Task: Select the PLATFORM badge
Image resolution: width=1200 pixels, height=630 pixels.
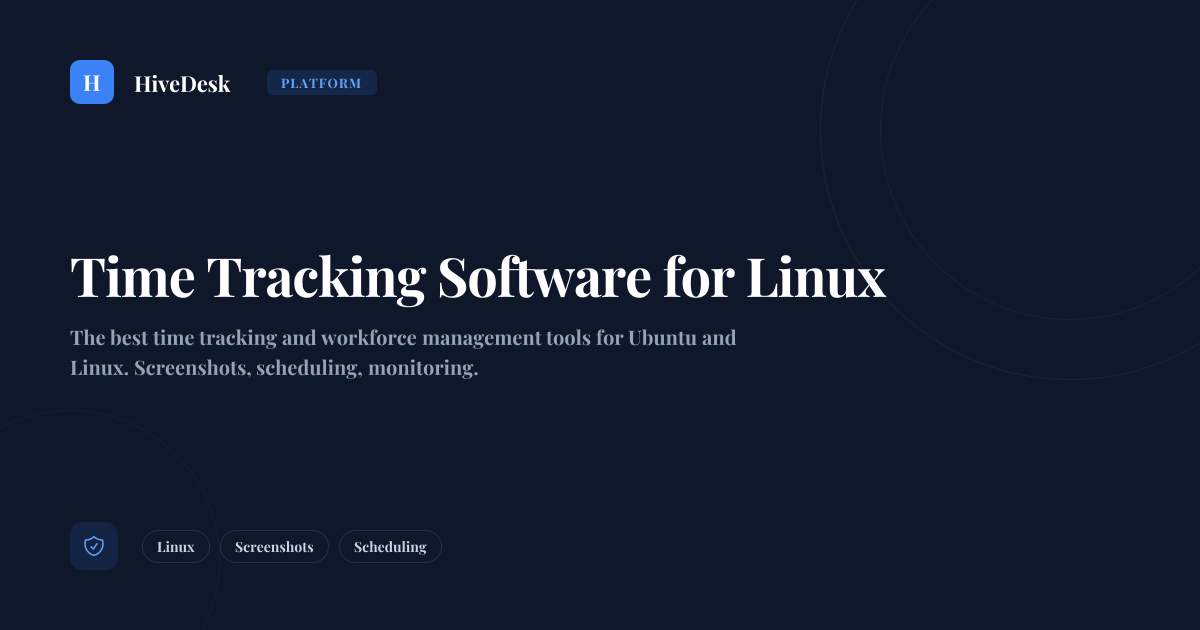Action: [x=322, y=83]
